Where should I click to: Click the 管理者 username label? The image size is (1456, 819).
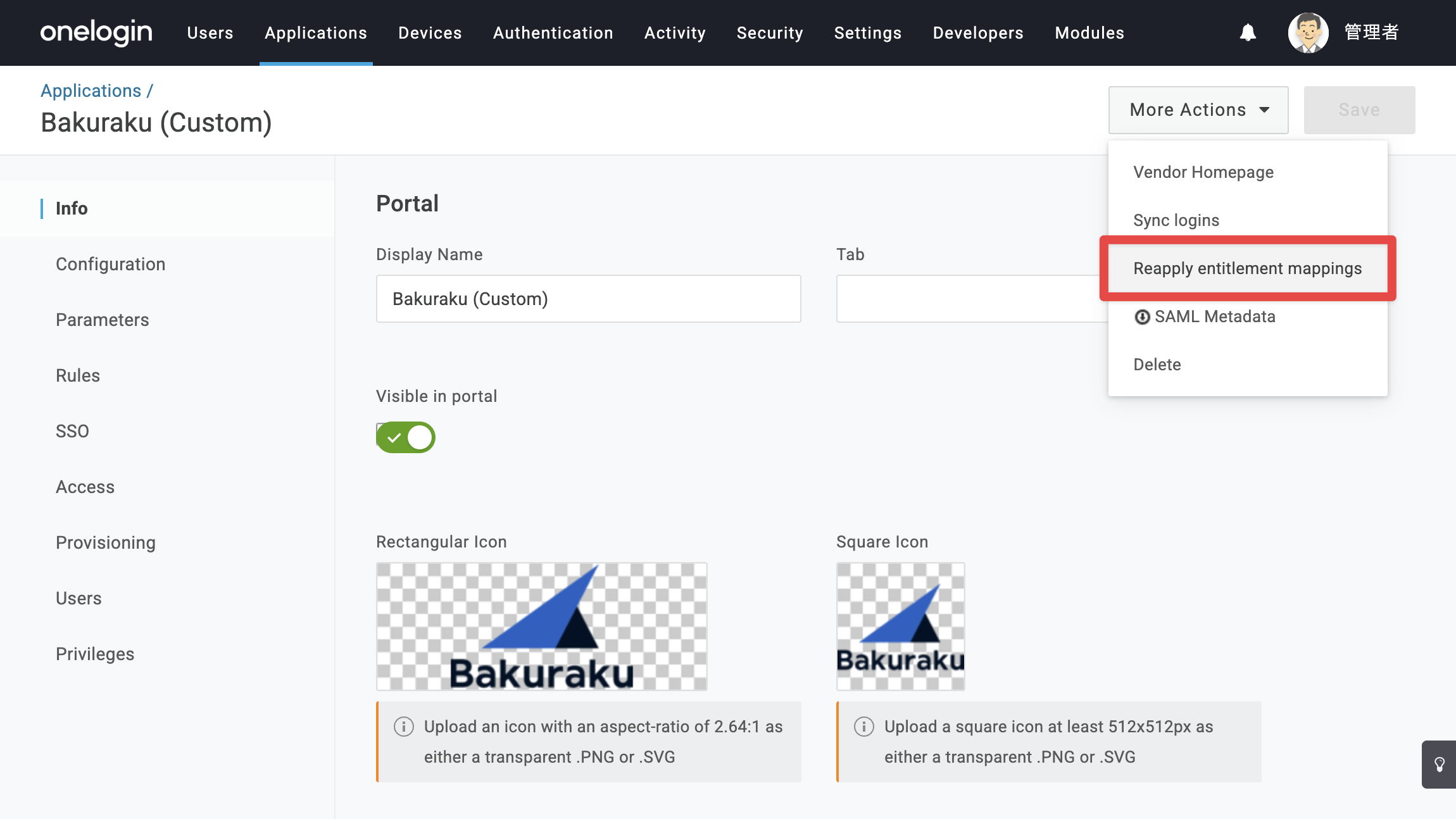[1371, 32]
